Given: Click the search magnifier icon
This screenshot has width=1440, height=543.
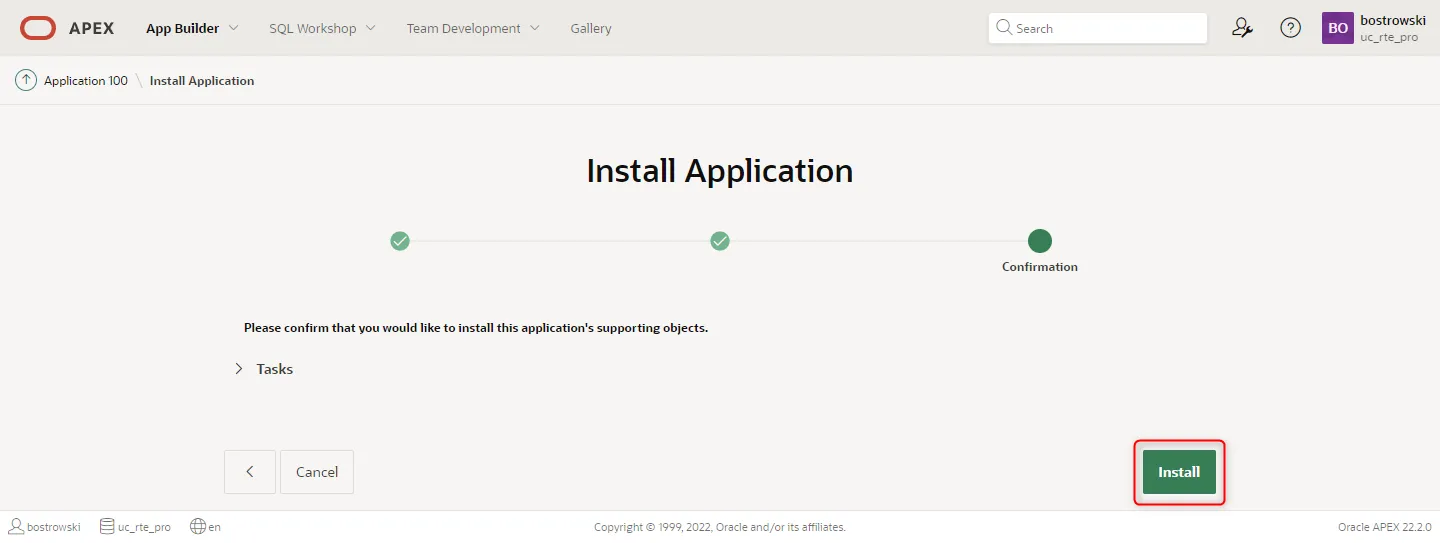Looking at the screenshot, I should click(1004, 28).
